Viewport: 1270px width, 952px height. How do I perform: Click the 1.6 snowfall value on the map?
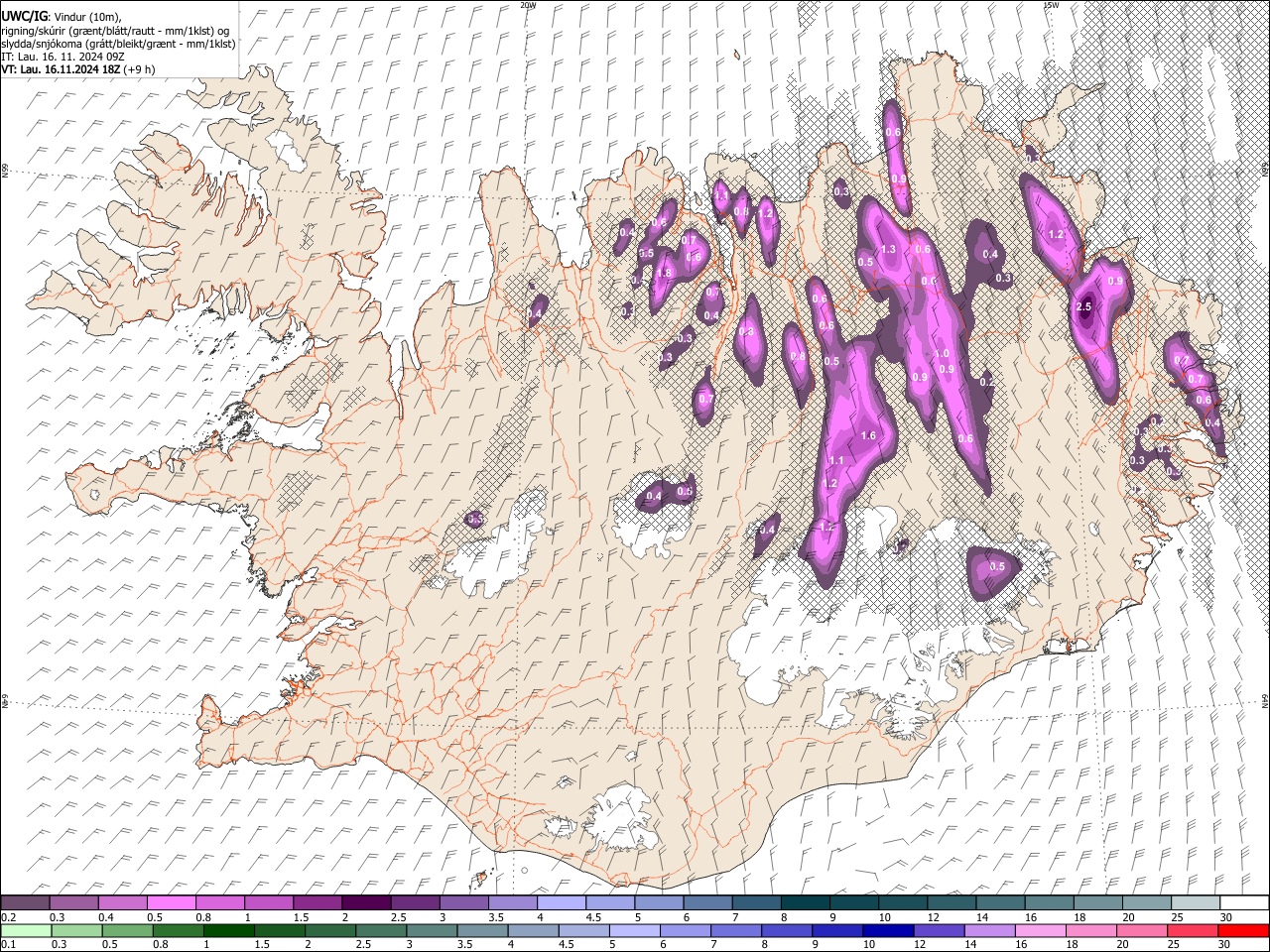[x=868, y=436]
